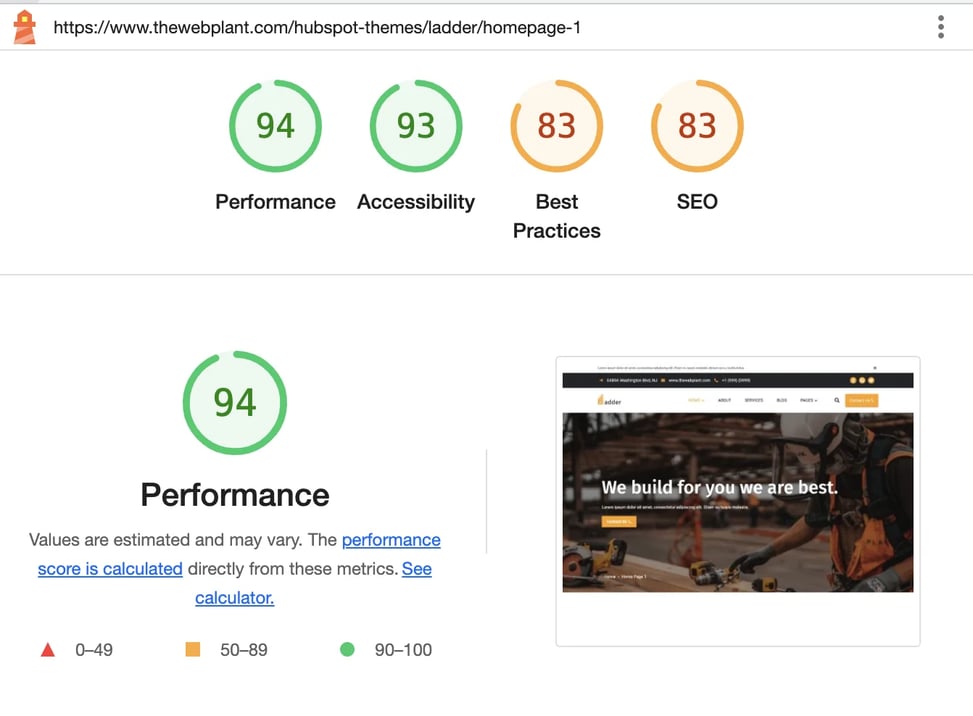This screenshot has width=973, height=716.
Task: Click the large Performance heading
Action: pos(235,494)
